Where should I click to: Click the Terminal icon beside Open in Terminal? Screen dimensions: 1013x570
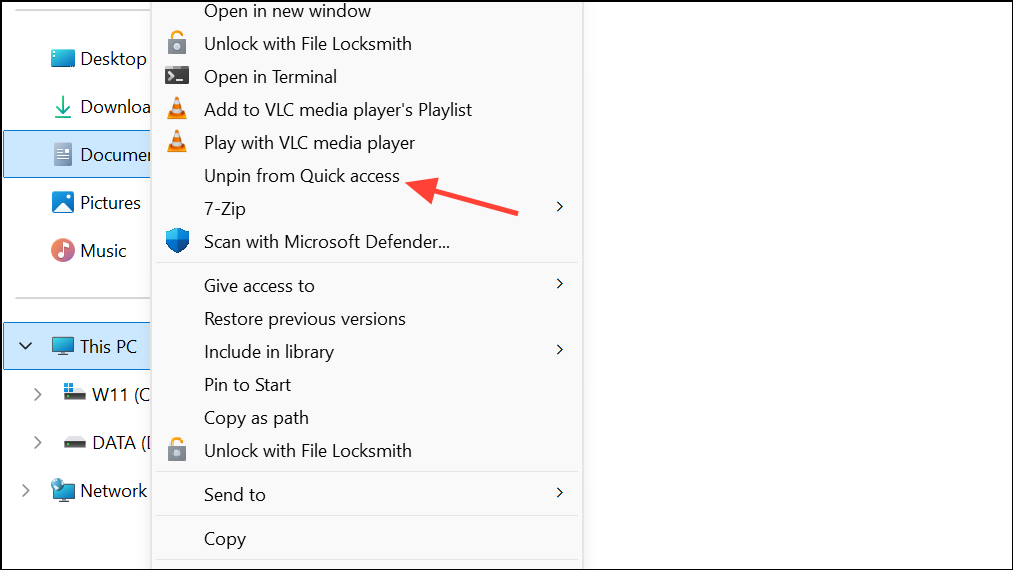pos(177,76)
